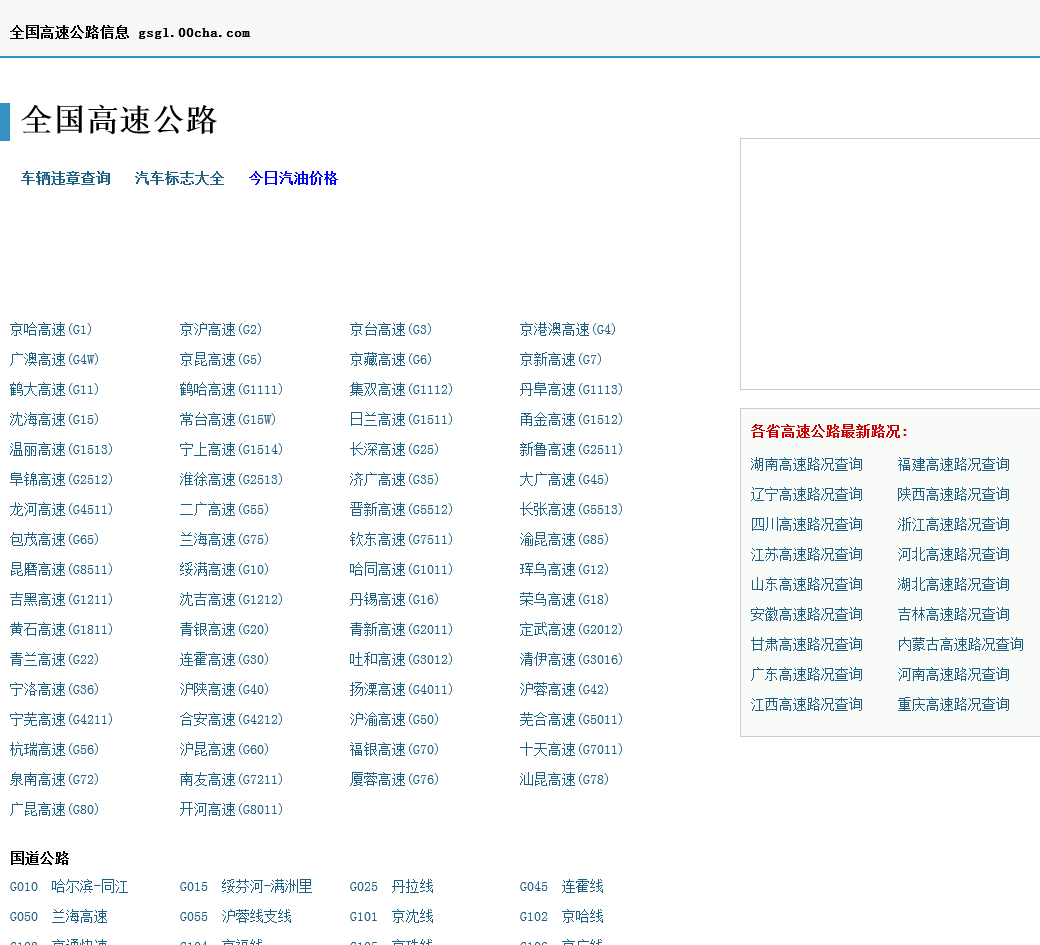Select 龙河高速(G4511) link
The width and height of the screenshot is (1040, 945).
pyautogui.click(x=61, y=509)
